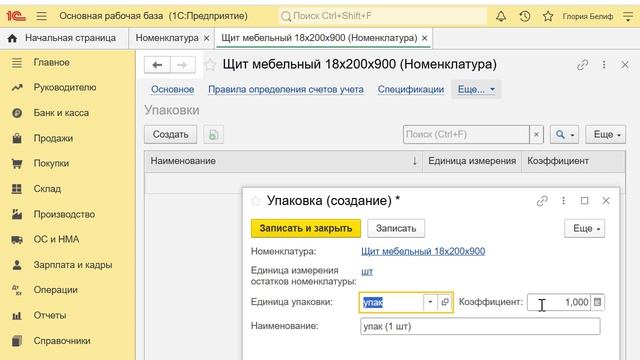The image size is (640, 360).
Task: Open user profile Глория Белиф
Action: click(x=588, y=16)
